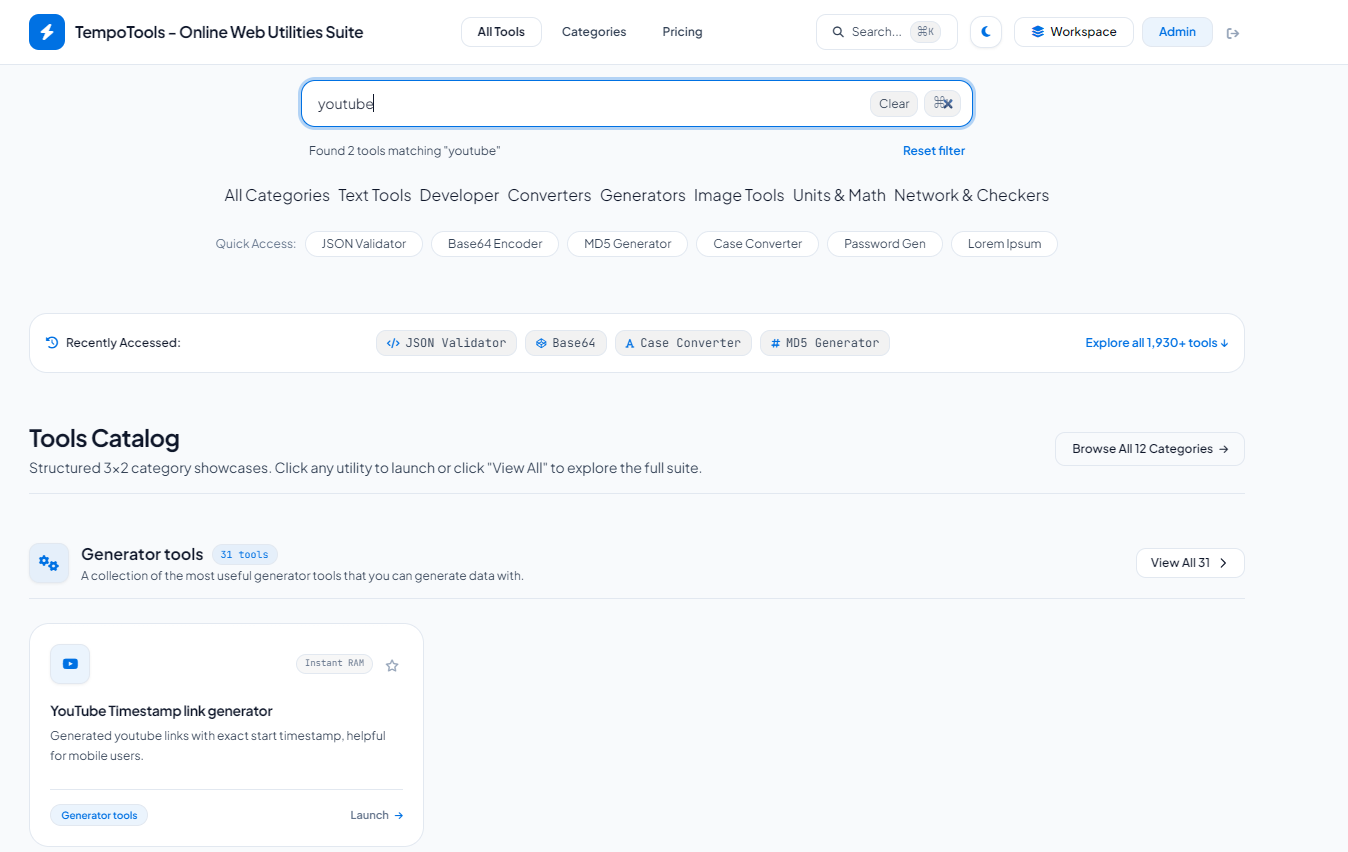Viewport: 1348px width, 852px height.
Task: Launch the Lorem Ipsum quick access chip
Action: point(1004,244)
